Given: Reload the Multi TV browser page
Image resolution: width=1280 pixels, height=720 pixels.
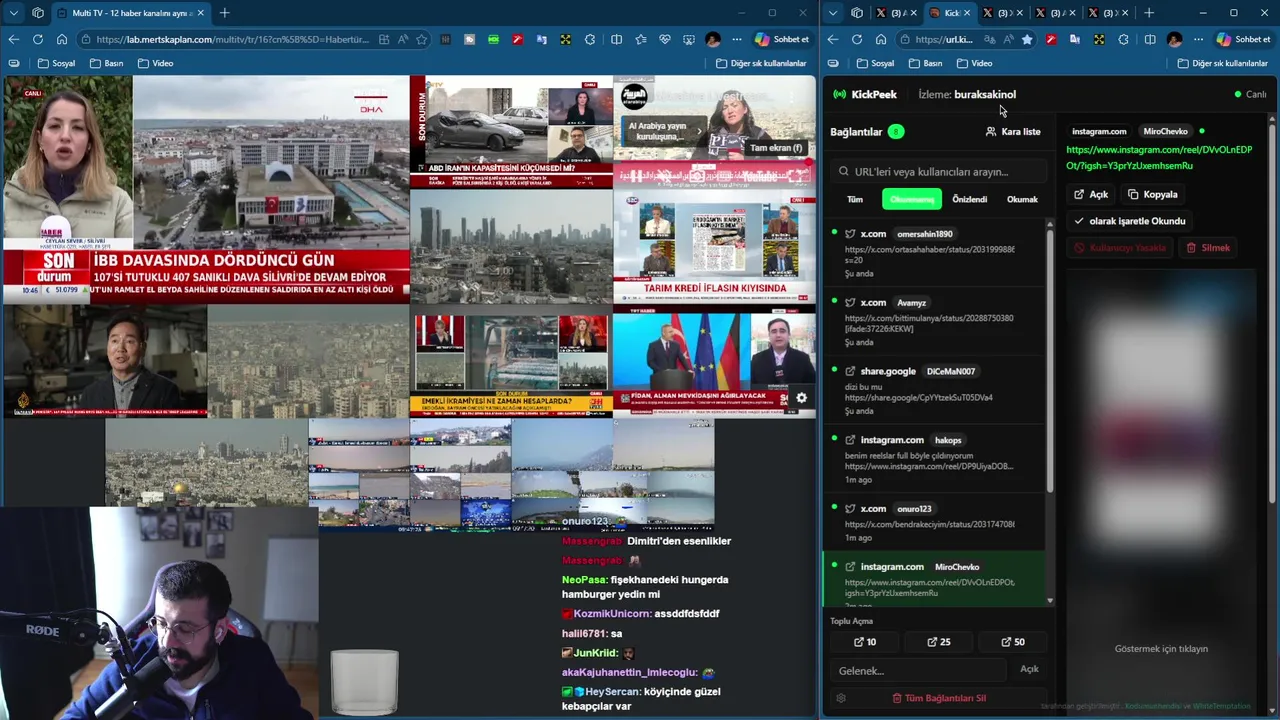Looking at the screenshot, I should (x=37, y=39).
